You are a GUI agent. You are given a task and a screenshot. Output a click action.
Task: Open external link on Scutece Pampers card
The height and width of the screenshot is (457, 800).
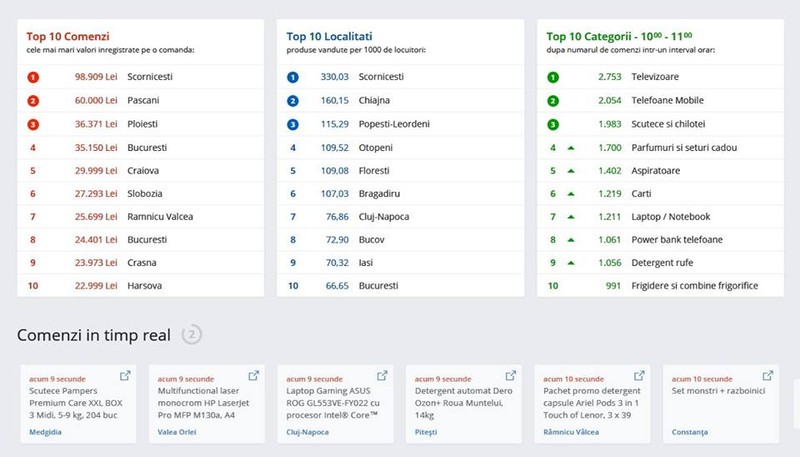pyautogui.click(x=125, y=376)
